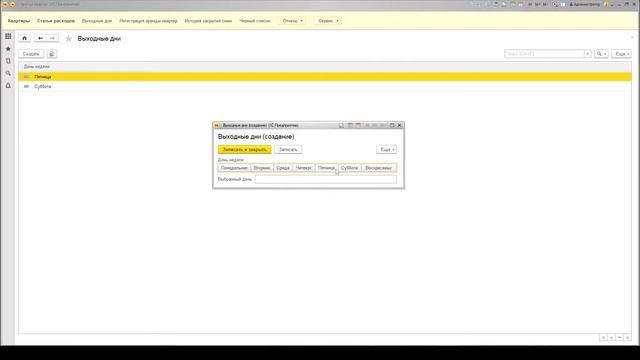Open the Статьи расходов section
Image resolution: width=640 pixels, height=360 pixels.
click(x=56, y=21)
